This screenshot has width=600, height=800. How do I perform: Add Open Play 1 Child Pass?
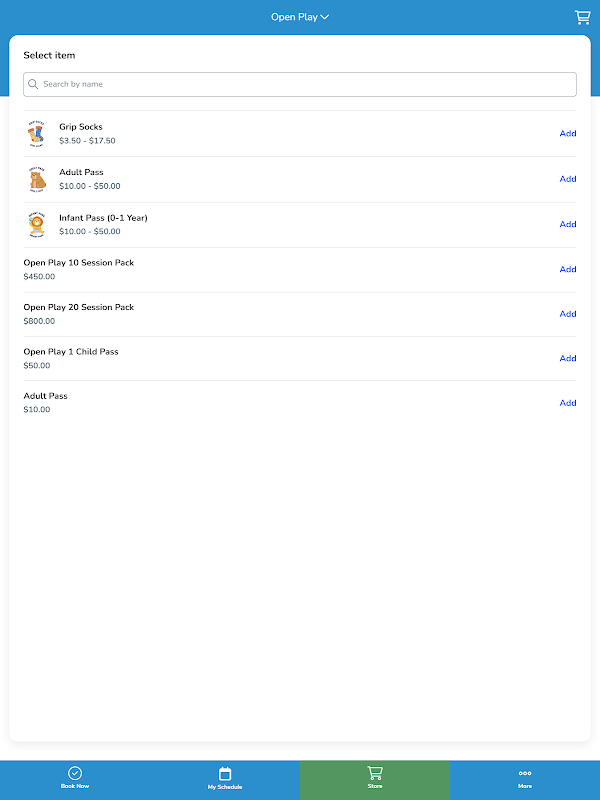coord(568,359)
